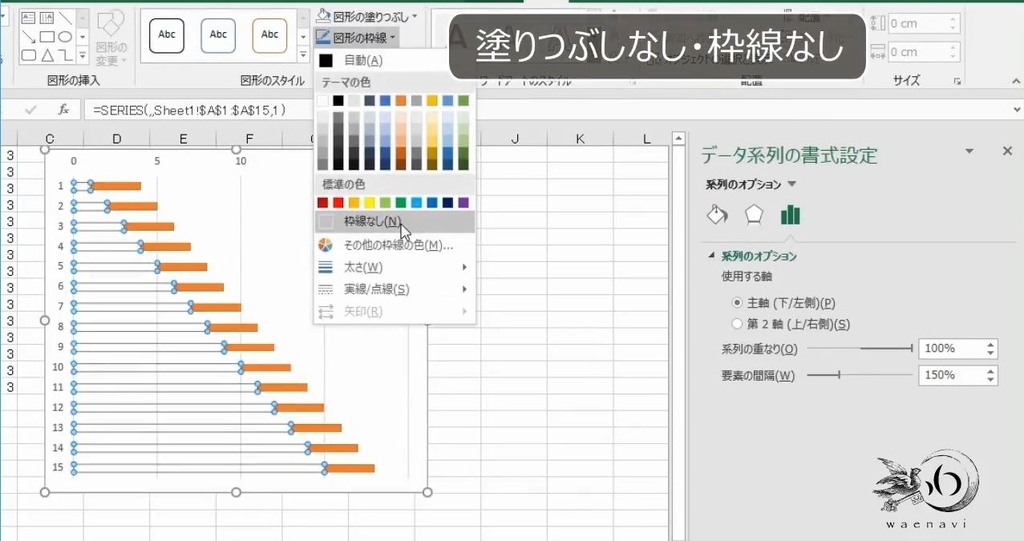Viewport: 1024px width, 541px height.
Task: Choose the triangle shape
Action: pos(47,56)
